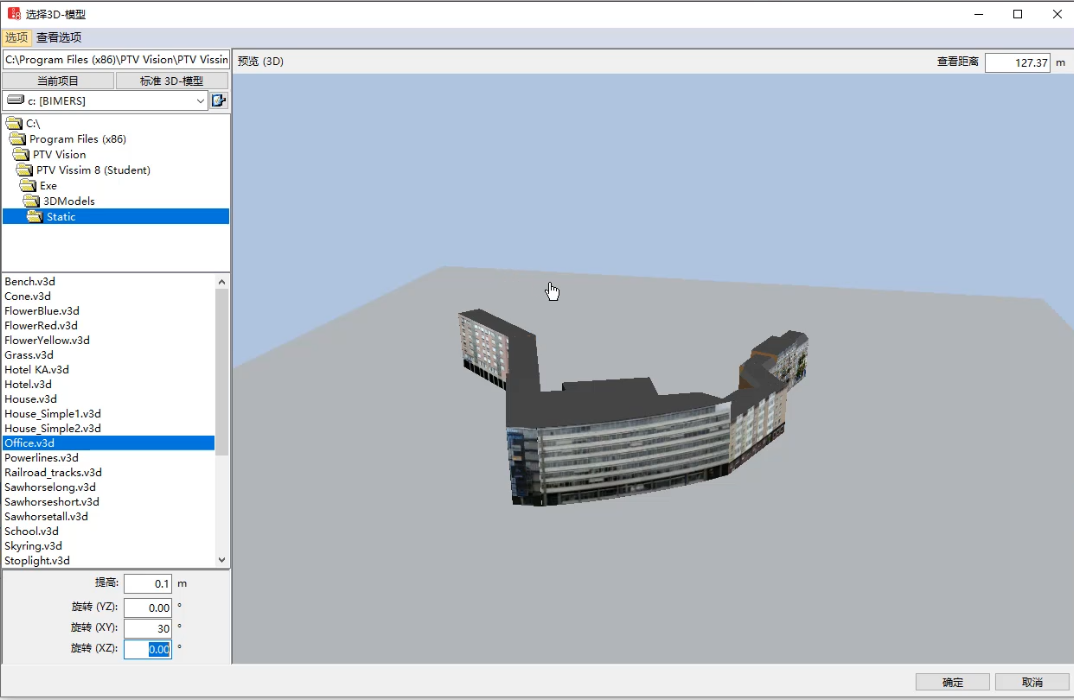This screenshot has width=1074, height=700.
Task: Click the folder browse icon beside drive dropdown
Action: click(x=219, y=101)
